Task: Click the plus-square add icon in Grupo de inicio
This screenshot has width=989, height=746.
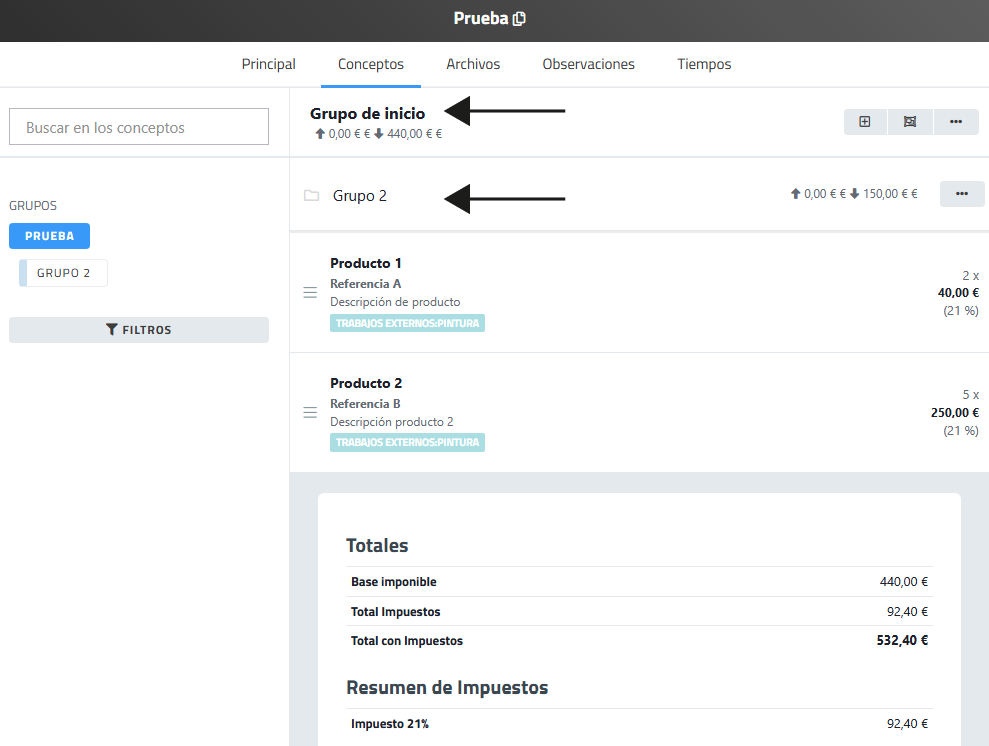Action: point(865,122)
